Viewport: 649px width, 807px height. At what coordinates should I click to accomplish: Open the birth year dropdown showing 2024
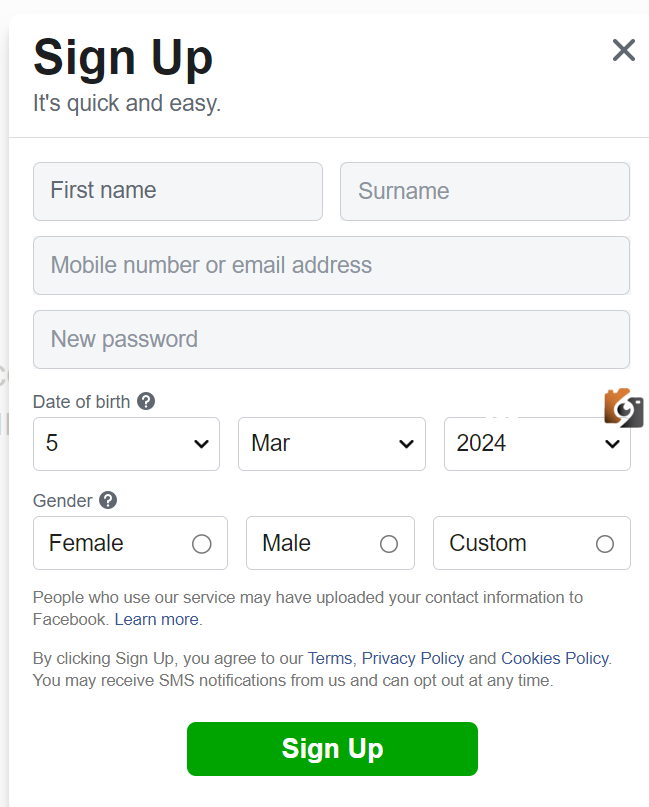(537, 444)
